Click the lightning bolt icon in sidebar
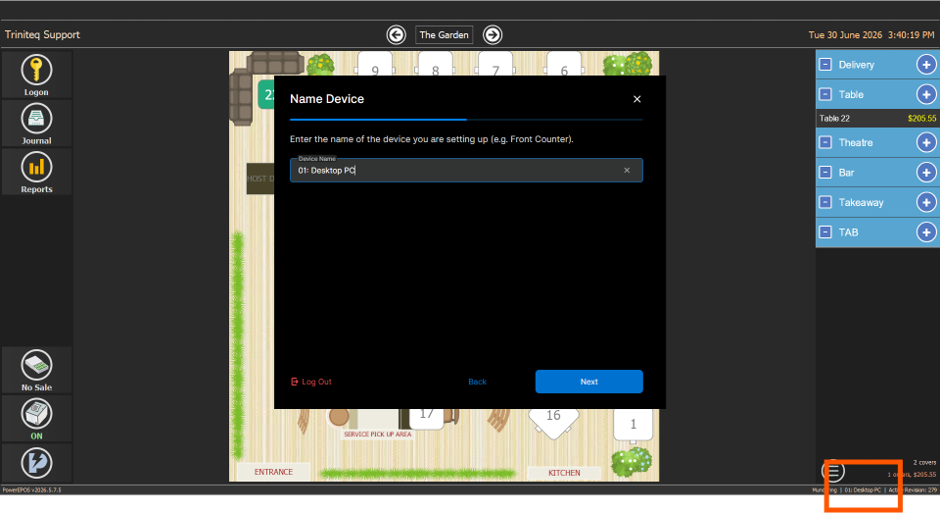Image resolution: width=940 pixels, height=513 pixels. pyautogui.click(x=37, y=463)
